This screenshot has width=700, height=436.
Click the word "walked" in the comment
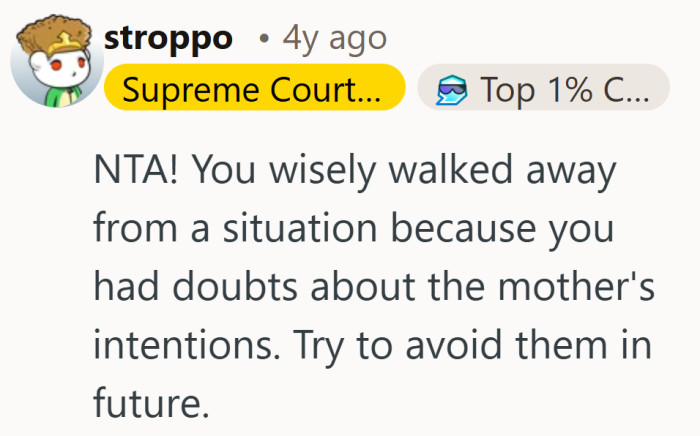click(464, 169)
